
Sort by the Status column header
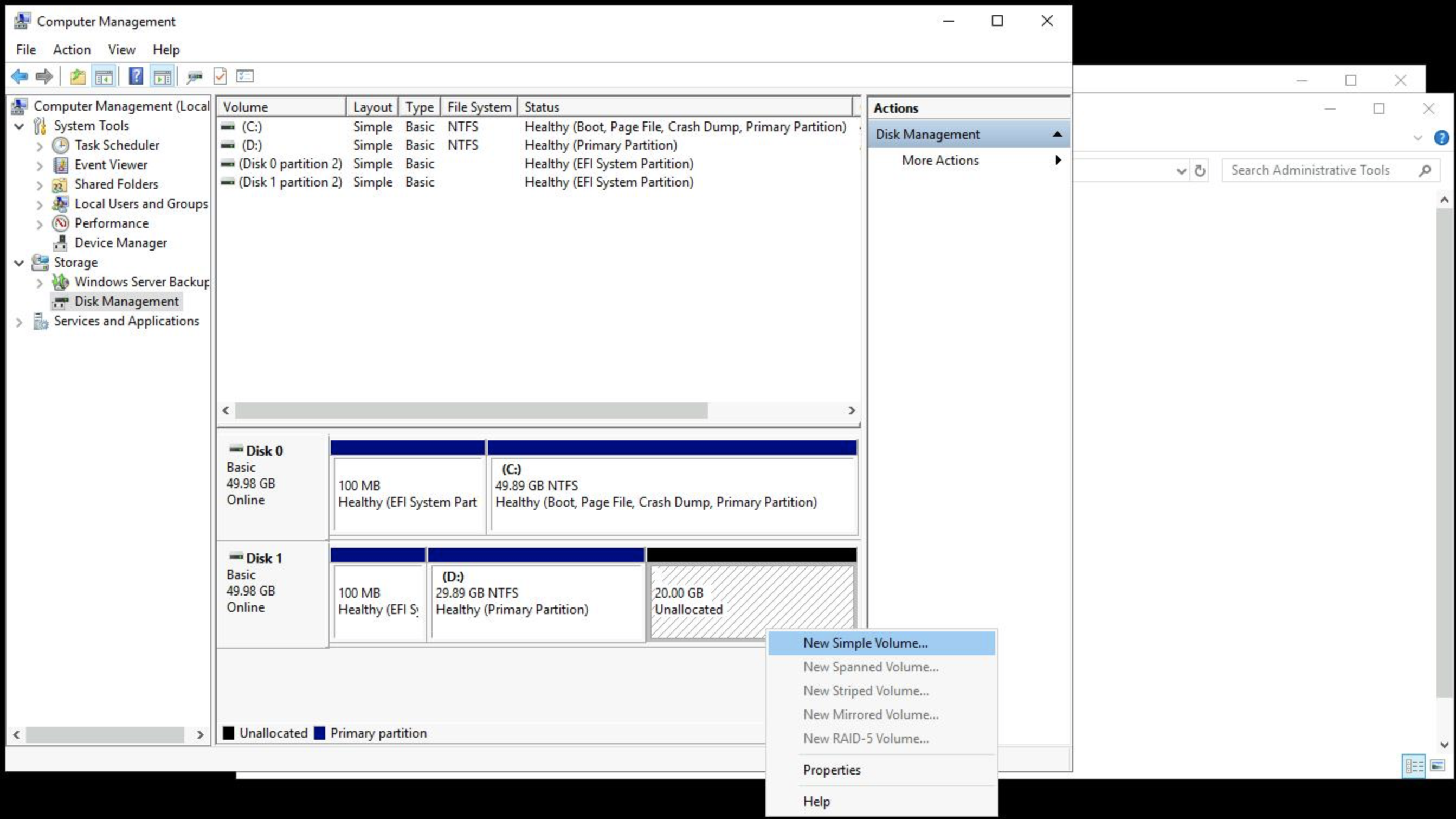point(685,107)
